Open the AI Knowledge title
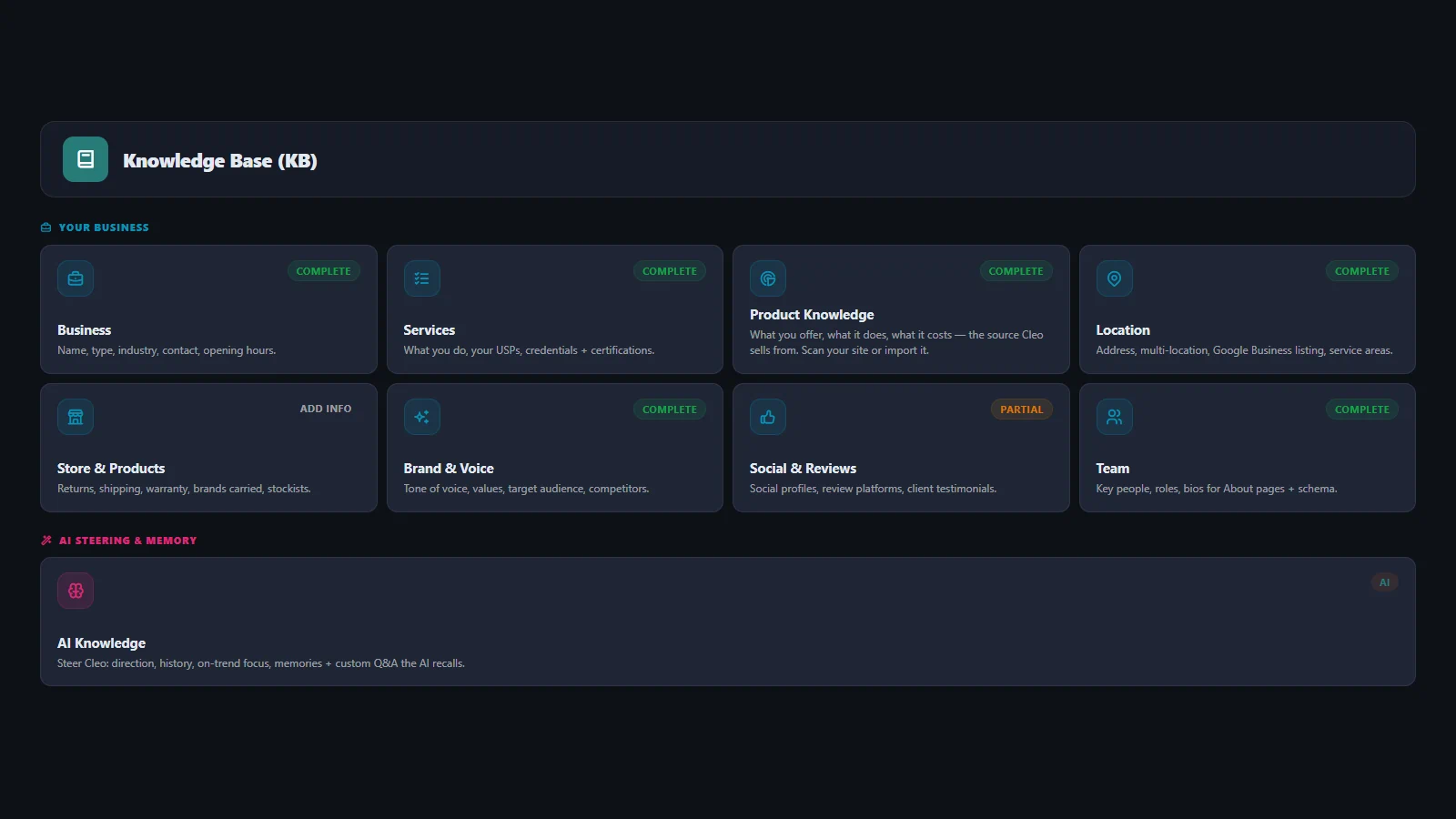This screenshot has height=819, width=1456. click(x=101, y=643)
